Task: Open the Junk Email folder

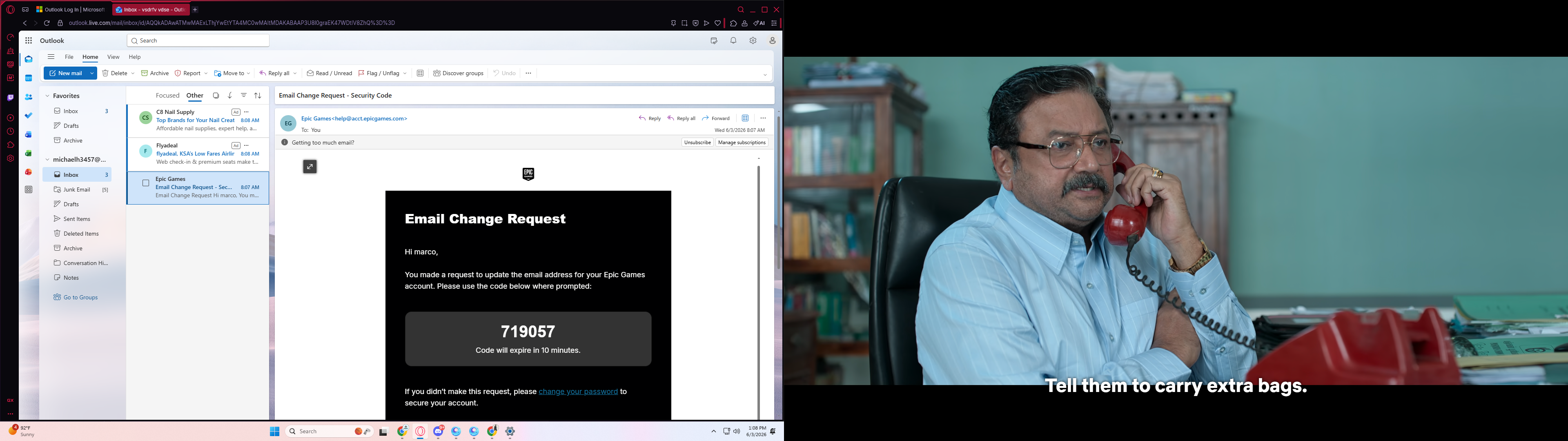Action: point(77,189)
